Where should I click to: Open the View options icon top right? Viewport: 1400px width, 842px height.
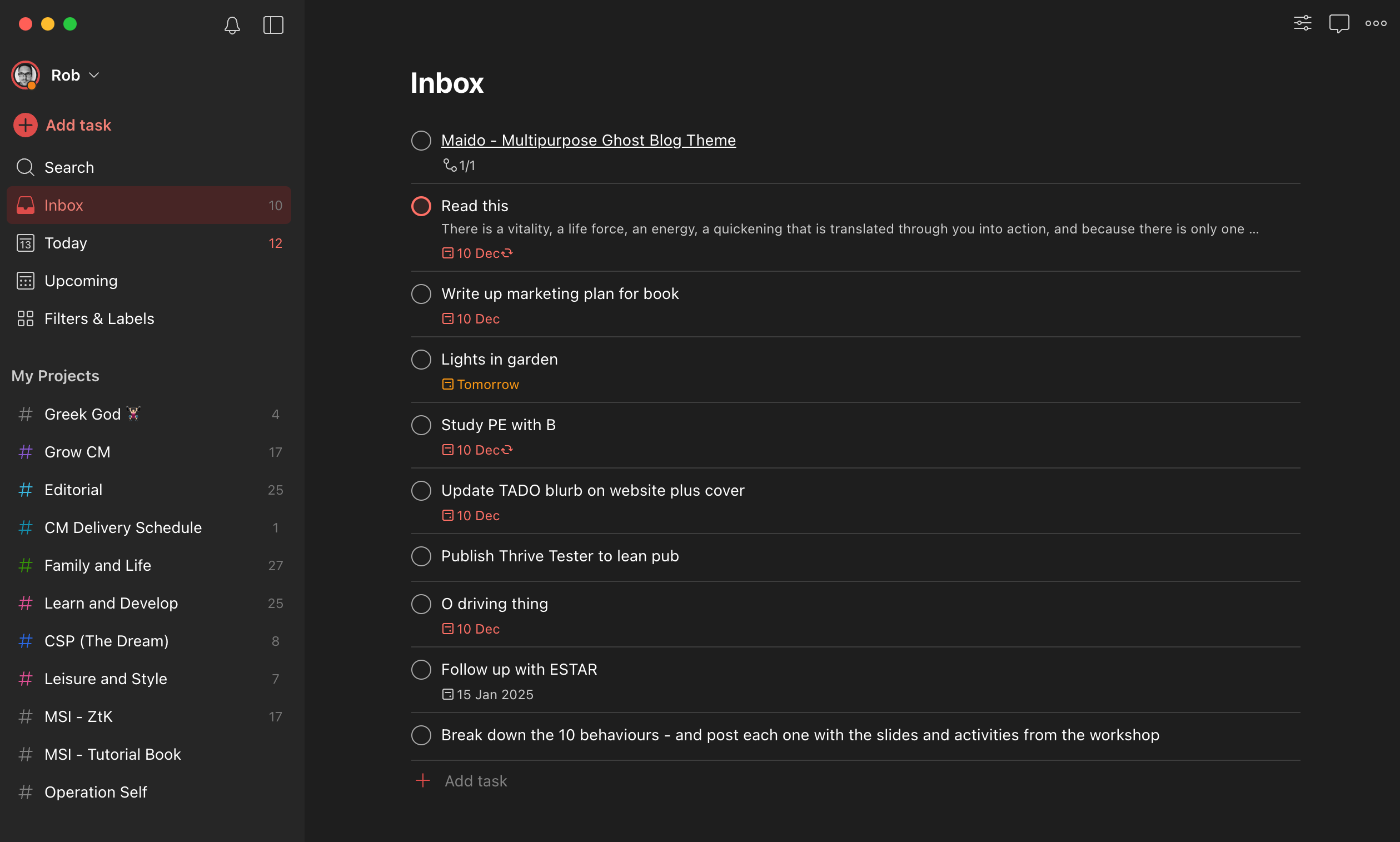tap(1302, 23)
